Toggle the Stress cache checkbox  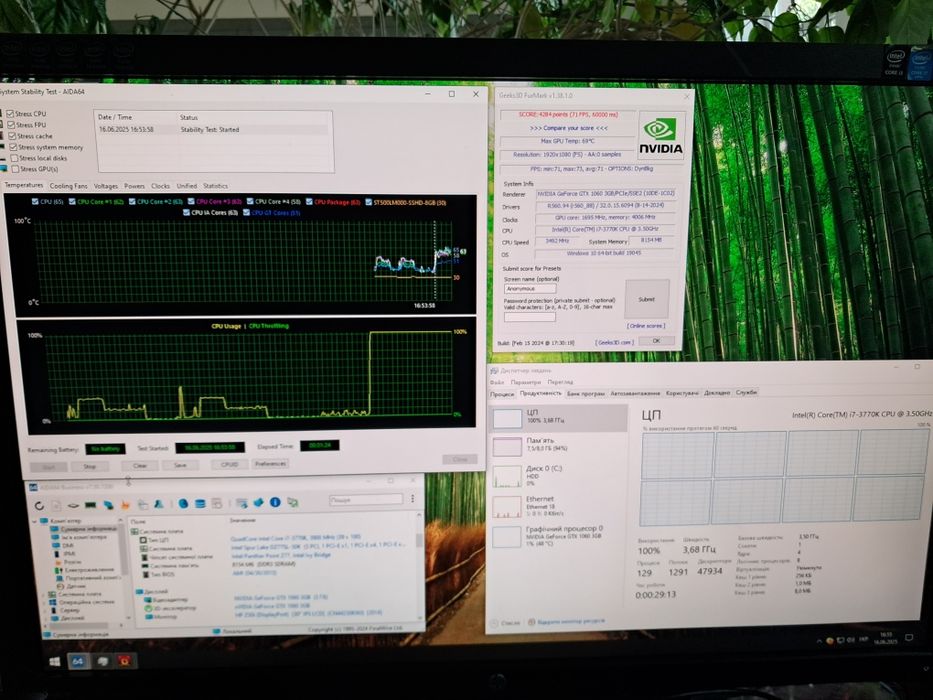point(12,136)
